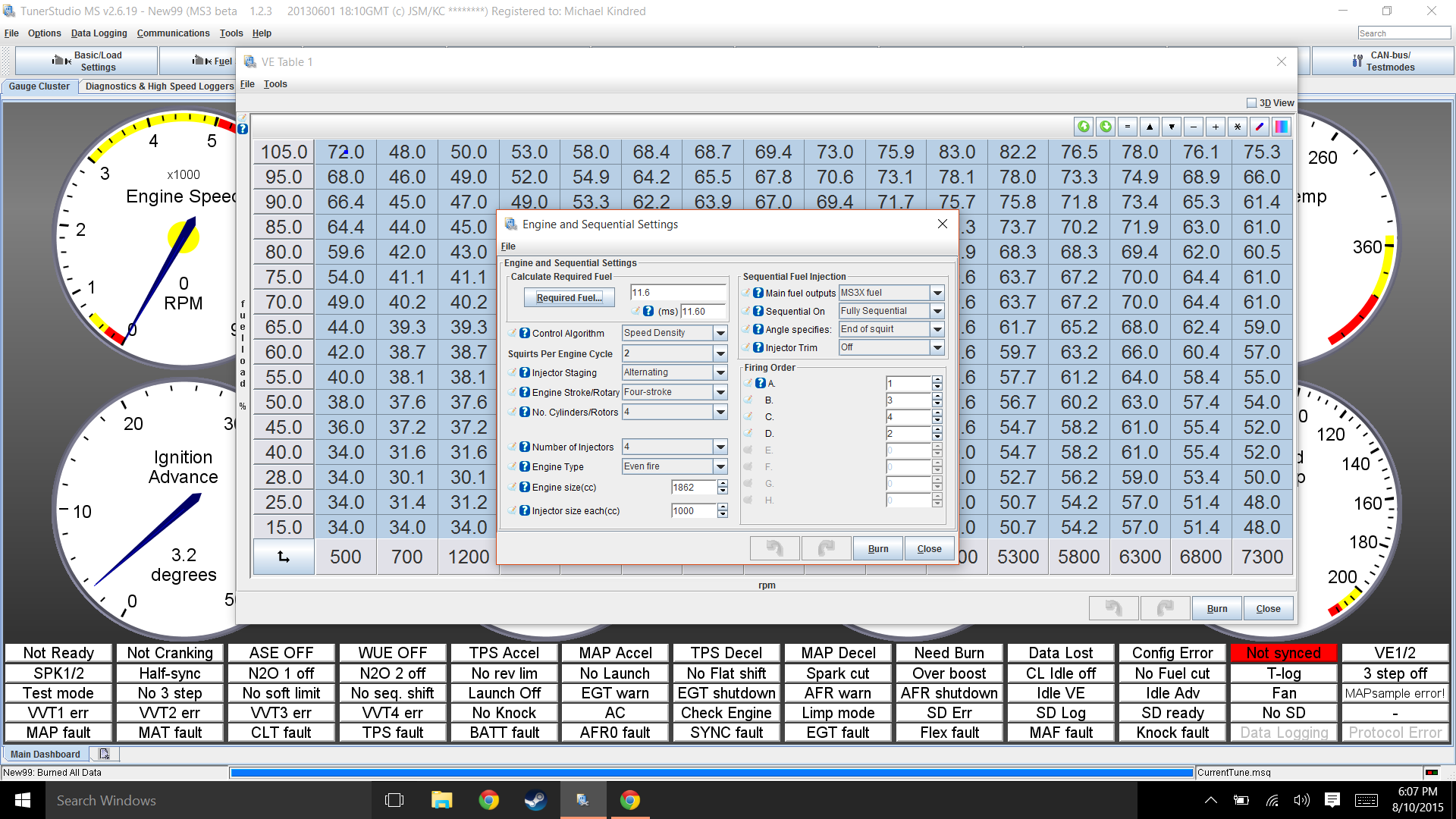The width and height of the screenshot is (1456, 819).
Task: Click help icon next to Control Algorithm
Action: [x=524, y=333]
